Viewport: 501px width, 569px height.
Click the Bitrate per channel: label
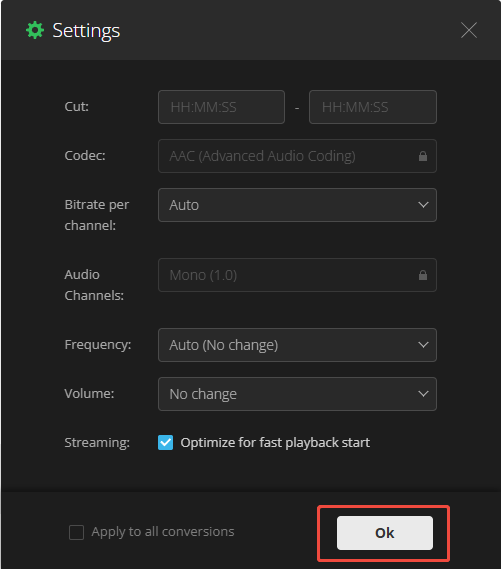pos(97,215)
